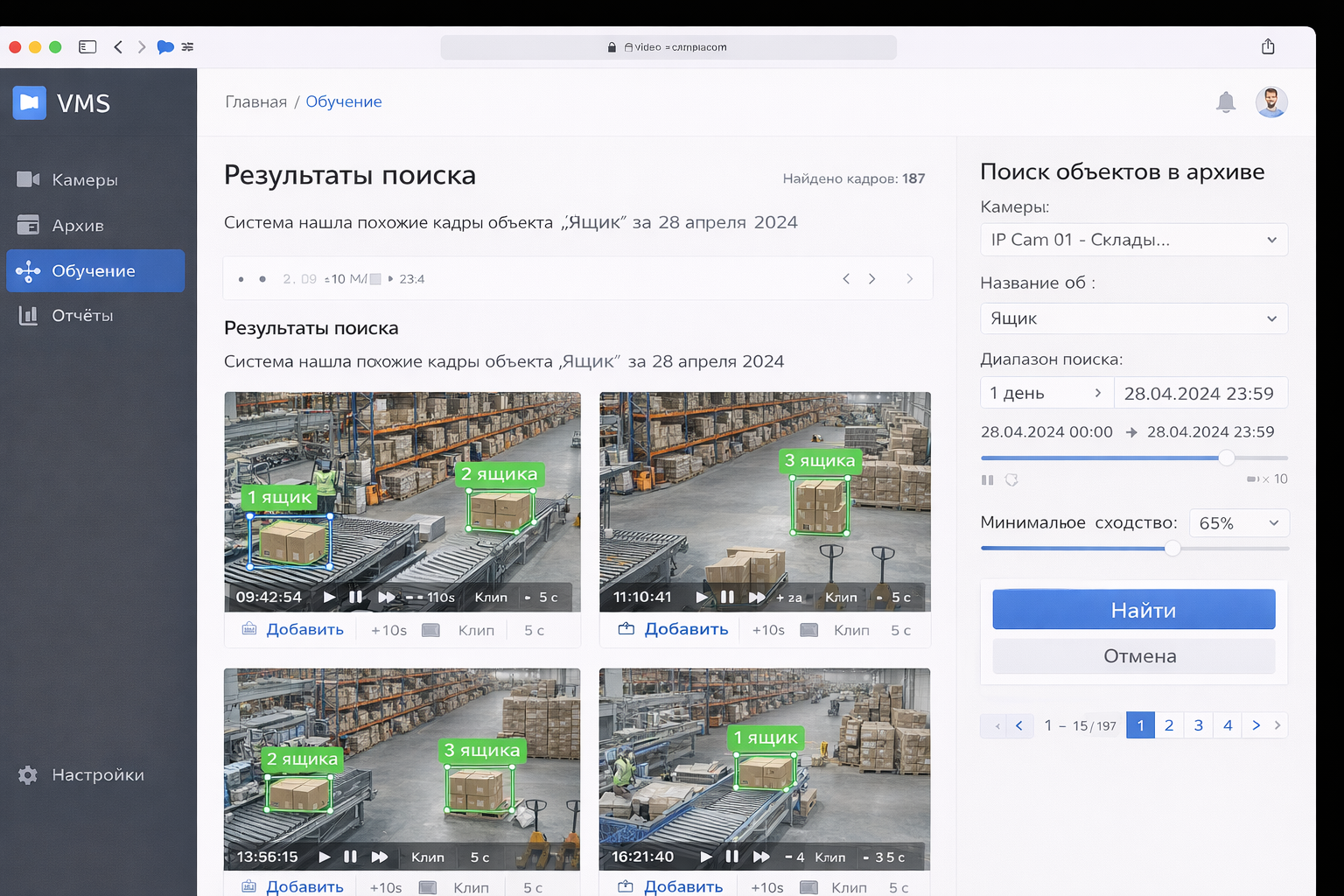Fast-forward the 13:56:15 clip
The height and width of the screenshot is (896, 1344).
tap(379, 857)
